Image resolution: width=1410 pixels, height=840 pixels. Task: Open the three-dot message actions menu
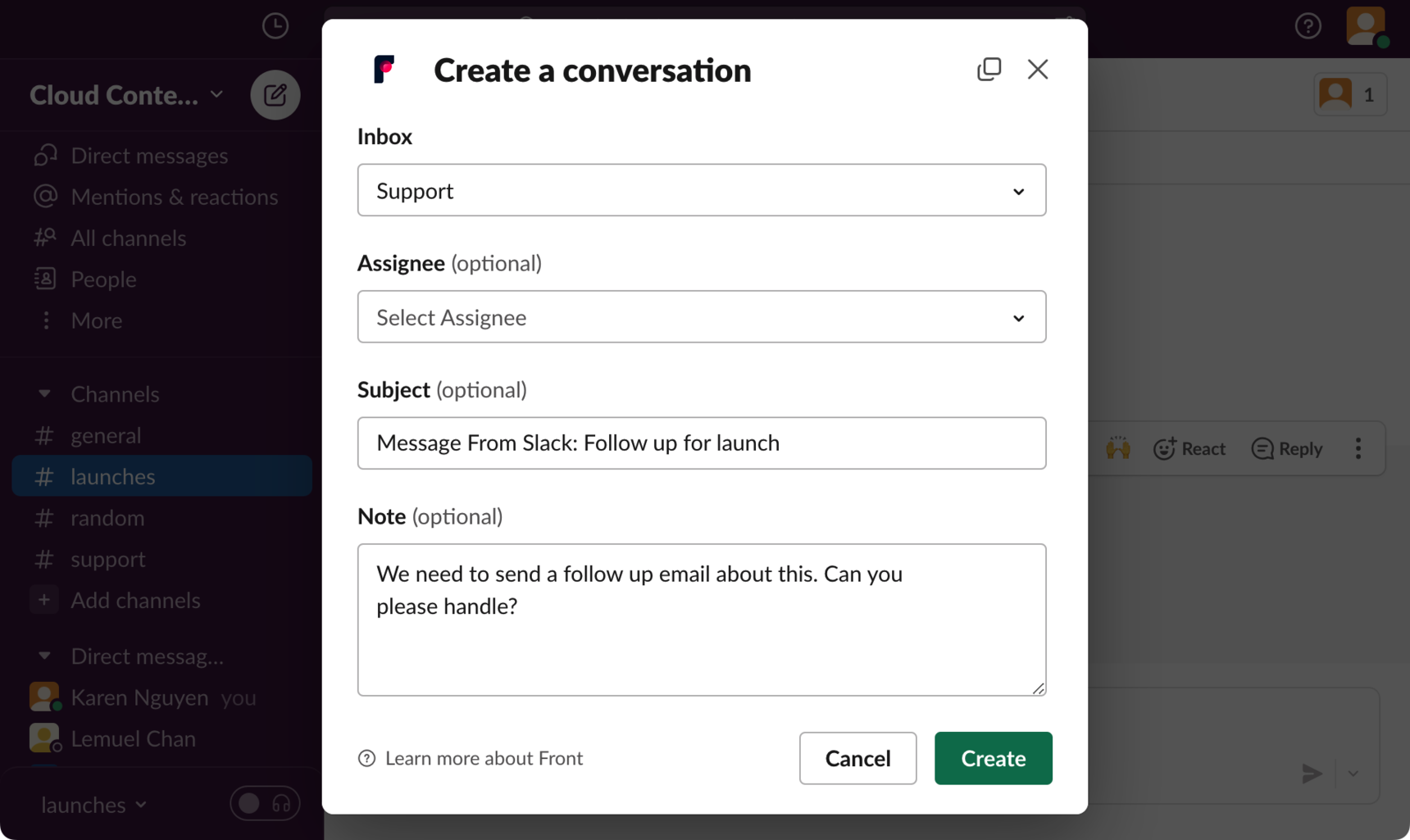point(1358,448)
